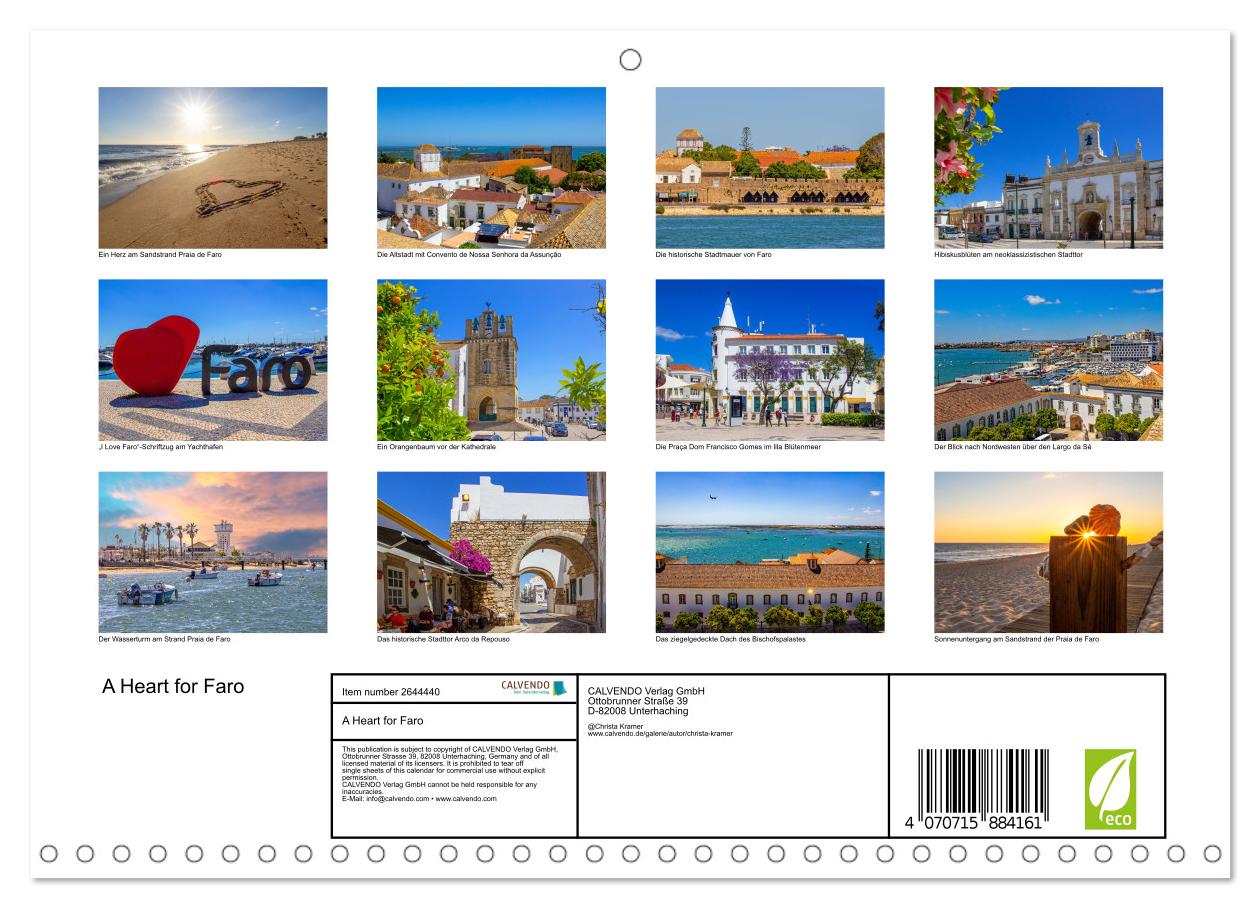Select the historic city wall photo
The image size is (1260, 908).
770,167
